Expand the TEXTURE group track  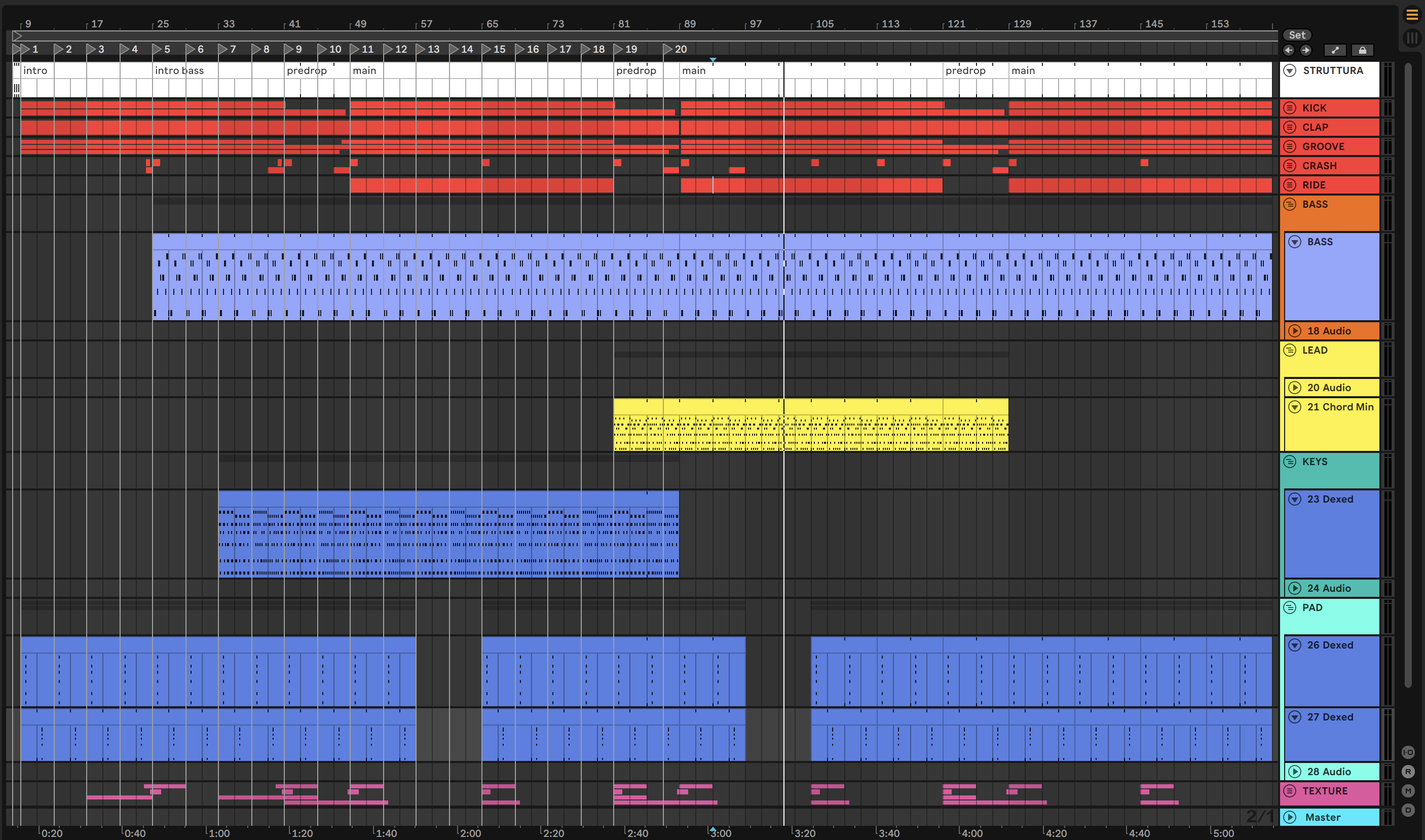tap(1290, 791)
